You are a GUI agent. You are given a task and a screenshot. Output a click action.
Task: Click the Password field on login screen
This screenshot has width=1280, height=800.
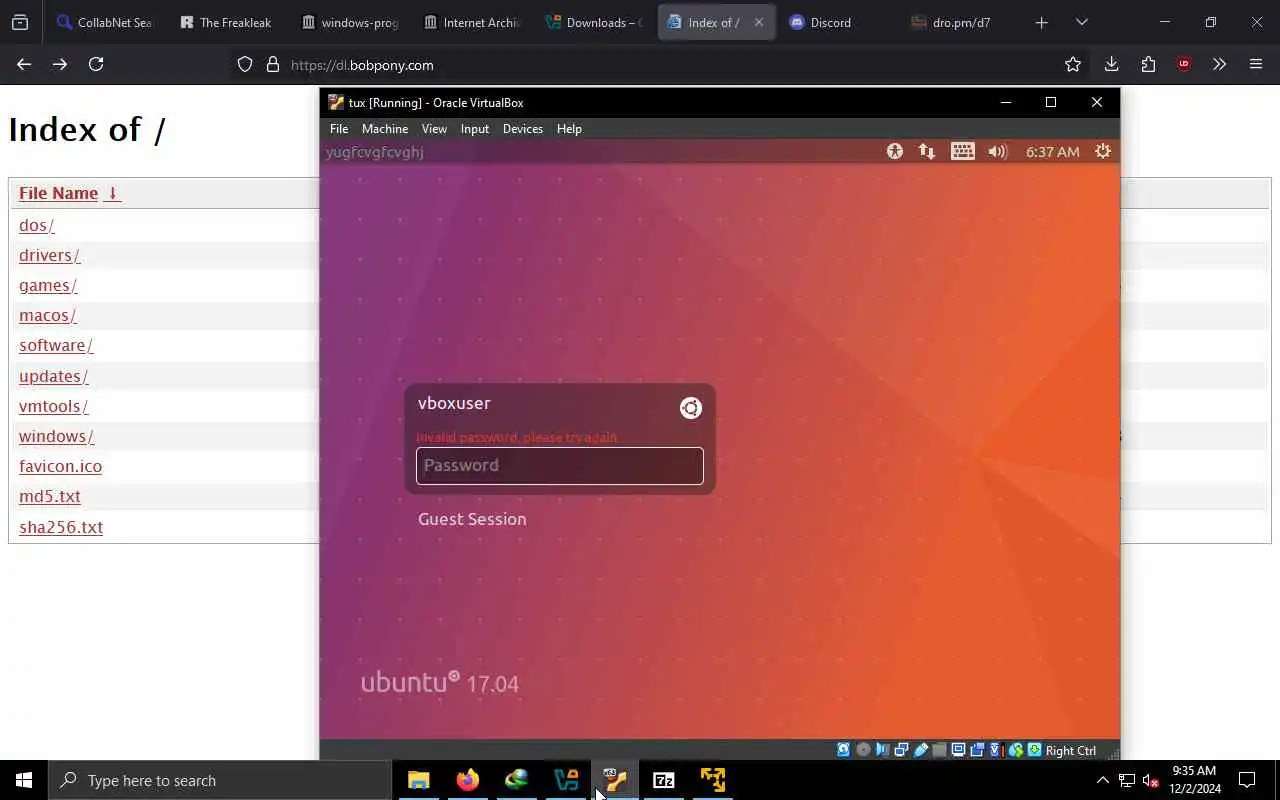point(560,465)
